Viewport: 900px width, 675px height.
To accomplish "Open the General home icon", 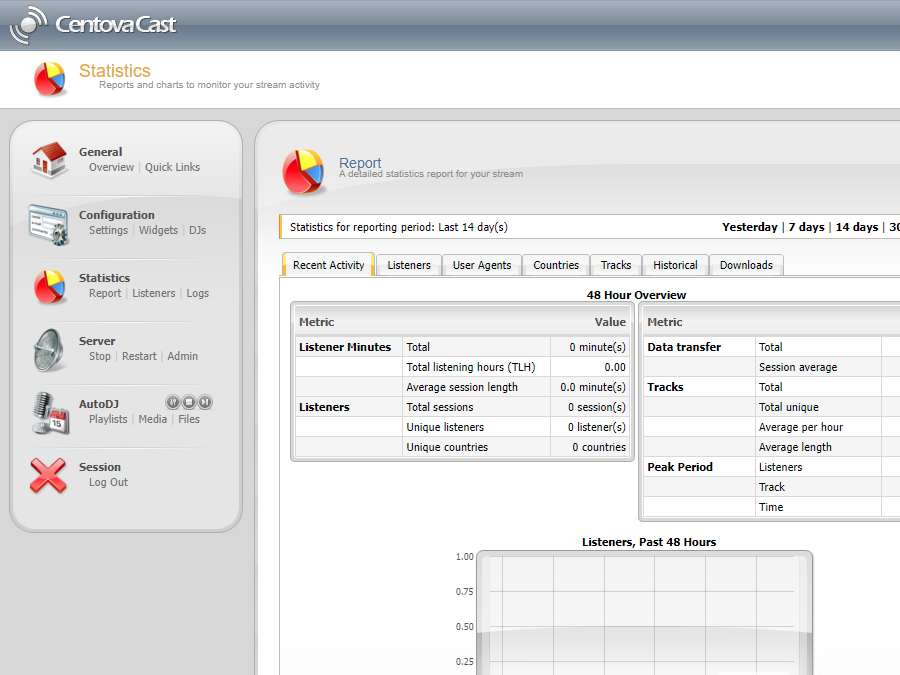I will 48,160.
